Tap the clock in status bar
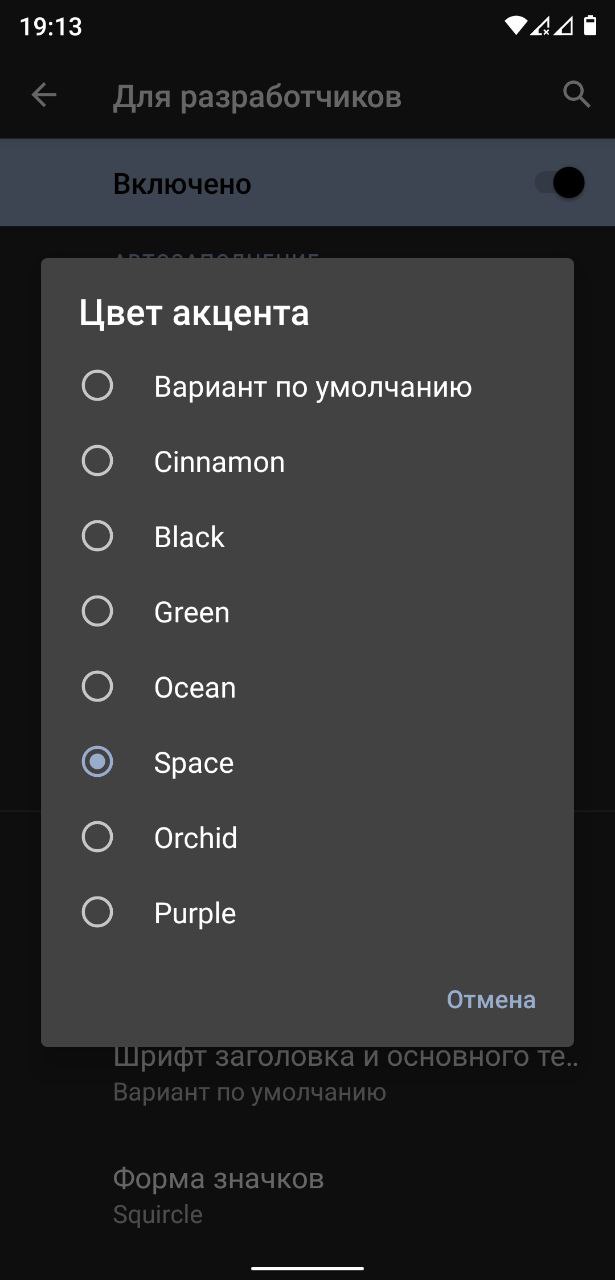 click(50, 27)
